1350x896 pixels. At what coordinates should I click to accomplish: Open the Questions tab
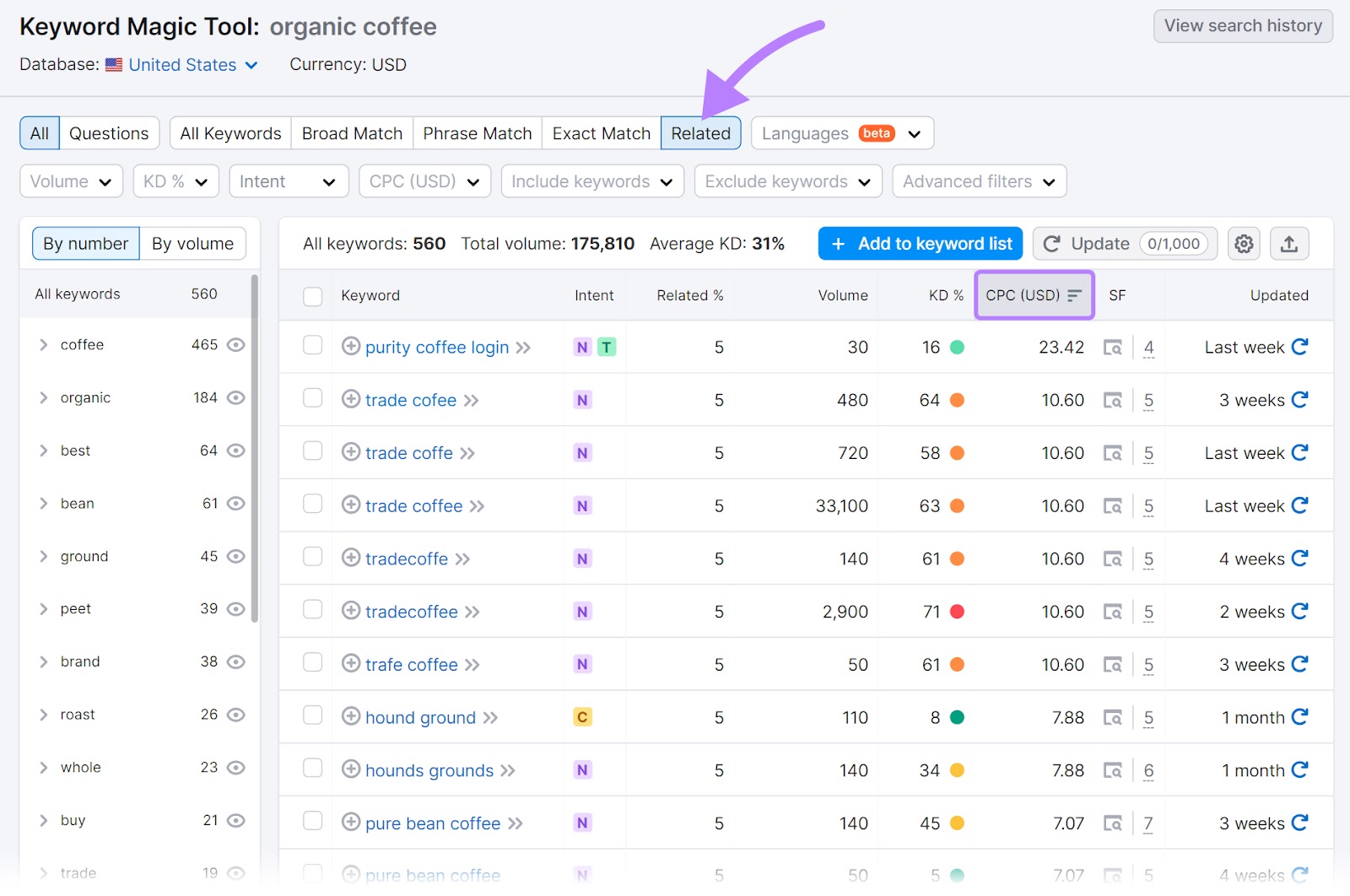(109, 132)
